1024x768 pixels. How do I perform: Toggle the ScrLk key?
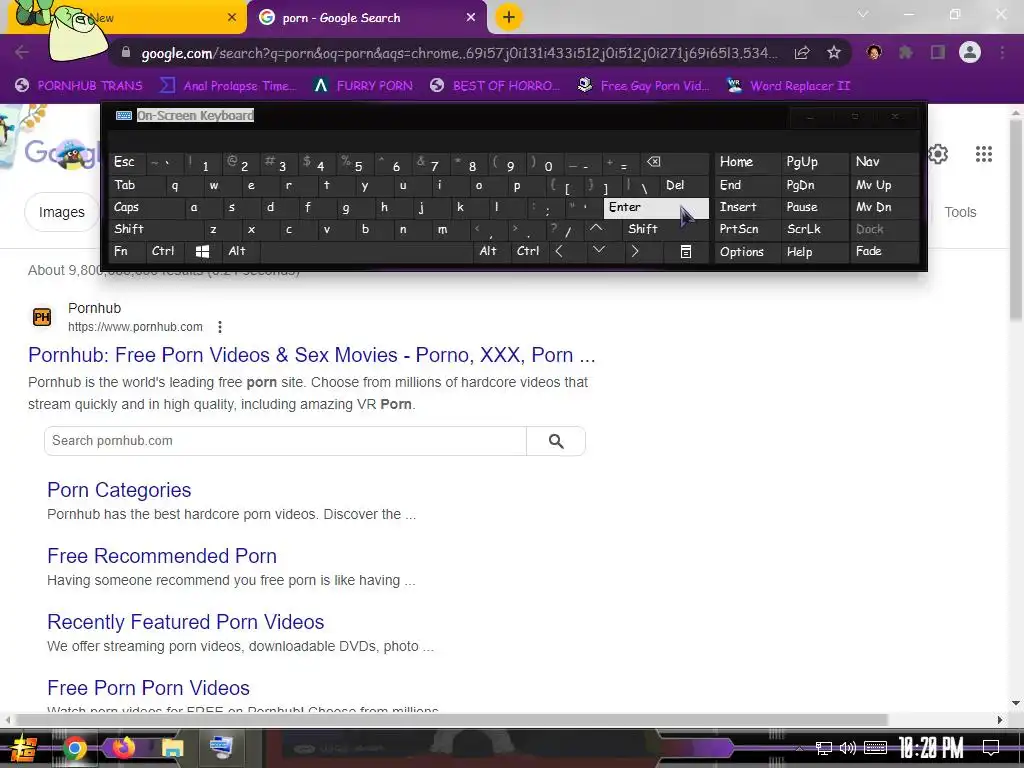pyautogui.click(x=814, y=229)
